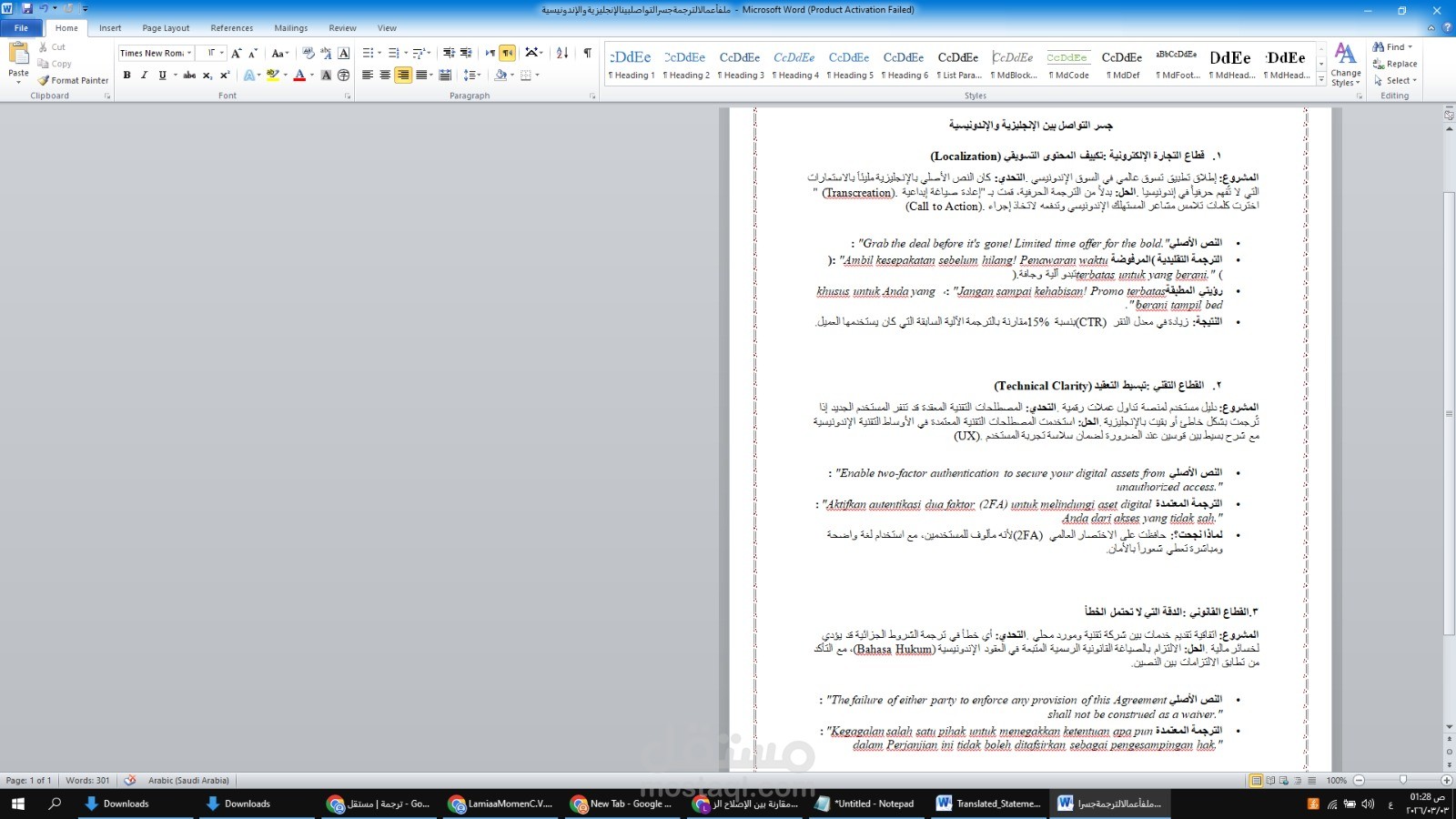Decrease paragraph indent
Viewport: 1456px width, 819px height.
click(449, 53)
